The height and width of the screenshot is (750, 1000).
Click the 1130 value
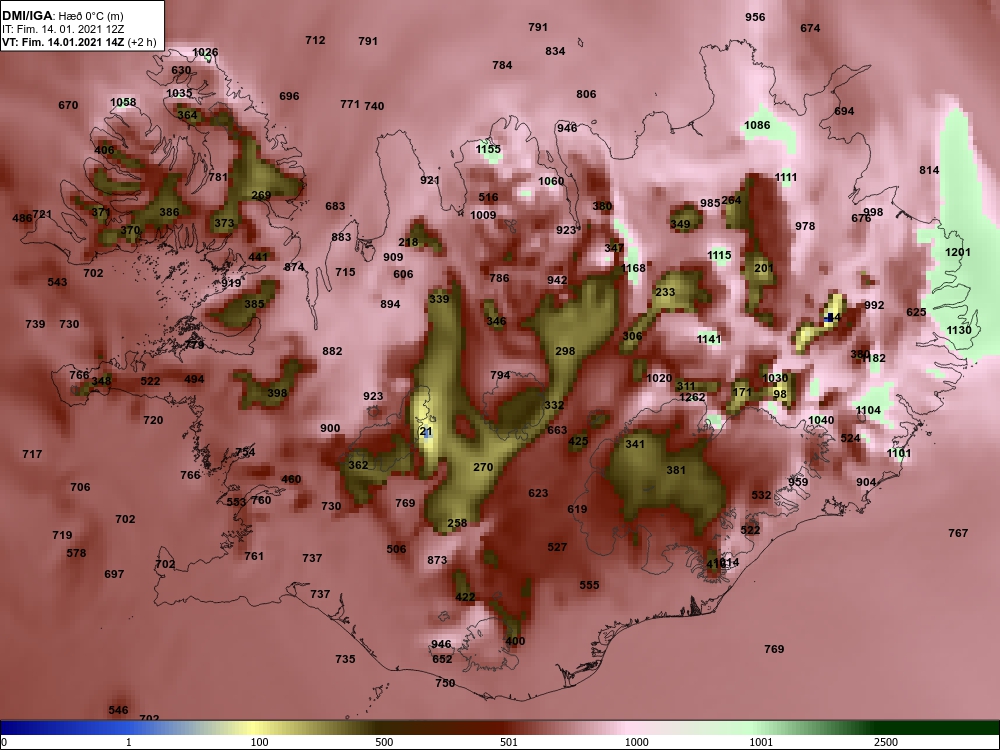[959, 330]
